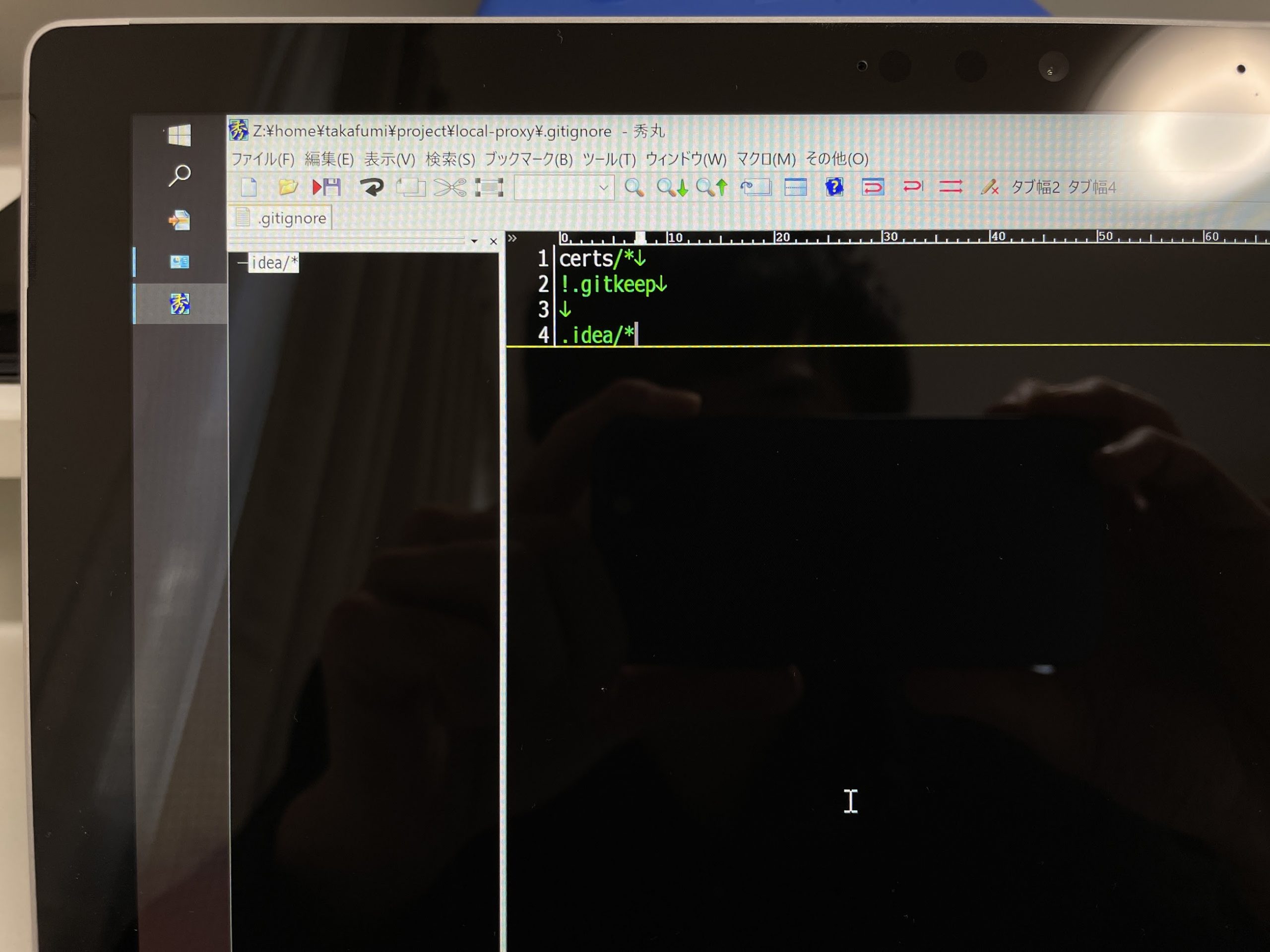Click the New file icon
1270x952 pixels.
tap(249, 187)
